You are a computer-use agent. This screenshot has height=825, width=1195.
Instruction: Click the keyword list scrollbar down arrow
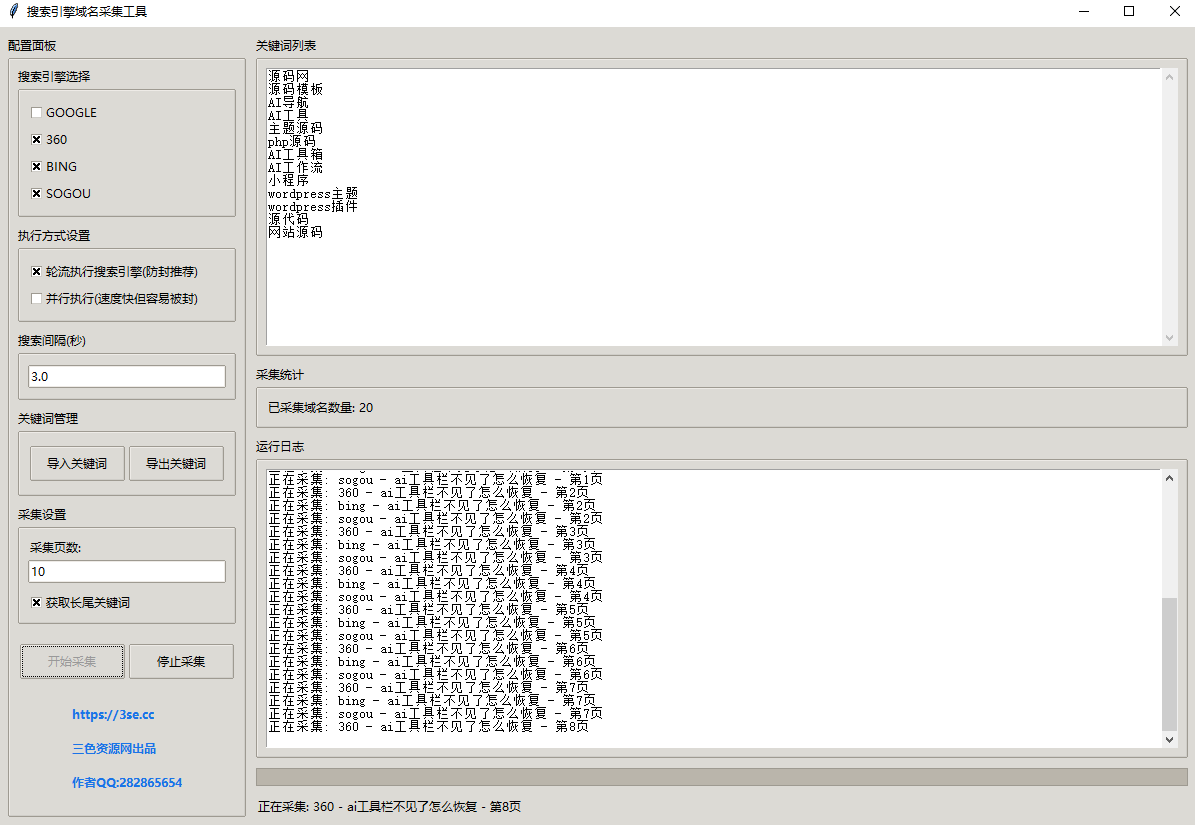[x=1170, y=338]
